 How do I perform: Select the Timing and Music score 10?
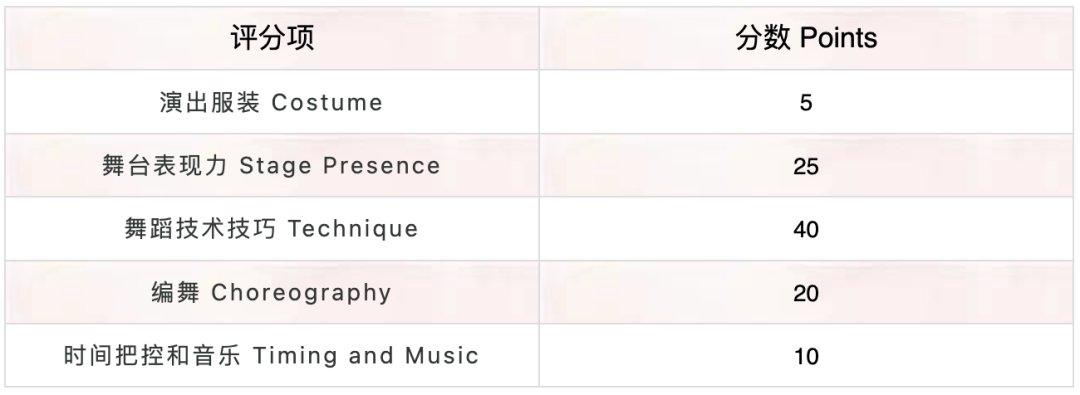(x=806, y=356)
